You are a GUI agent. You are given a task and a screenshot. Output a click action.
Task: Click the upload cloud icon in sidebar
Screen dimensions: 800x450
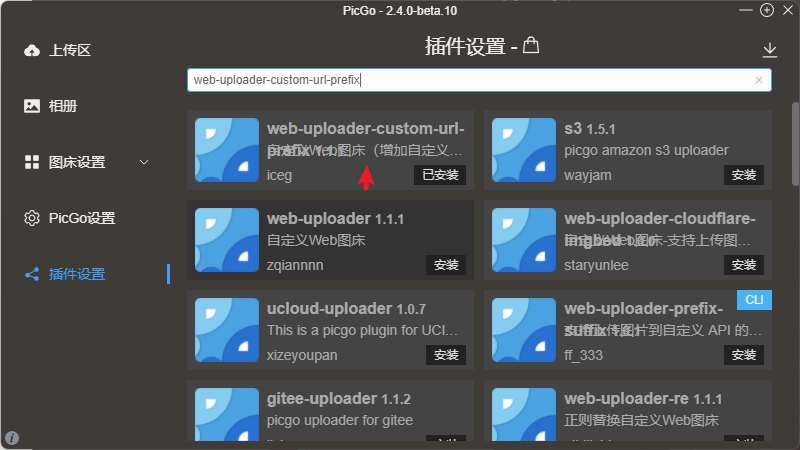pos(32,50)
